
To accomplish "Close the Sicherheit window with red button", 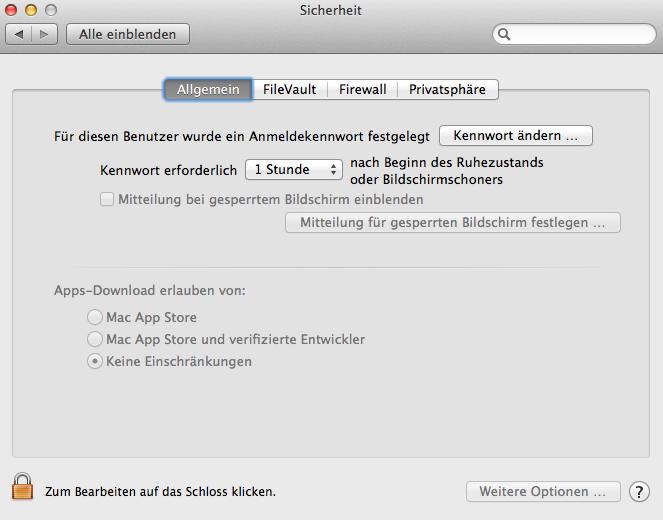I will [11, 10].
